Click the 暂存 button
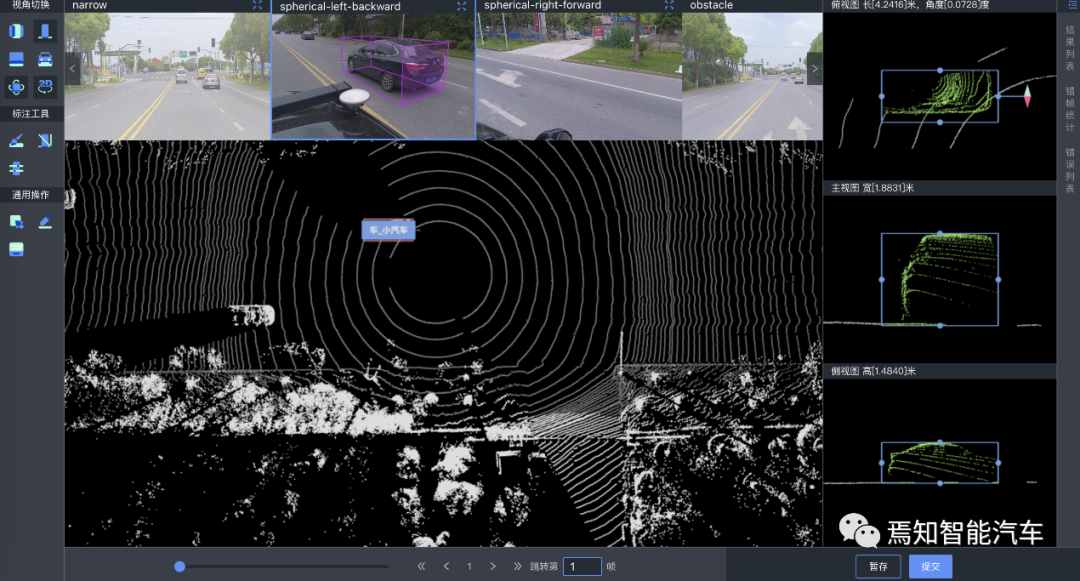The image size is (1080, 581). 878,566
